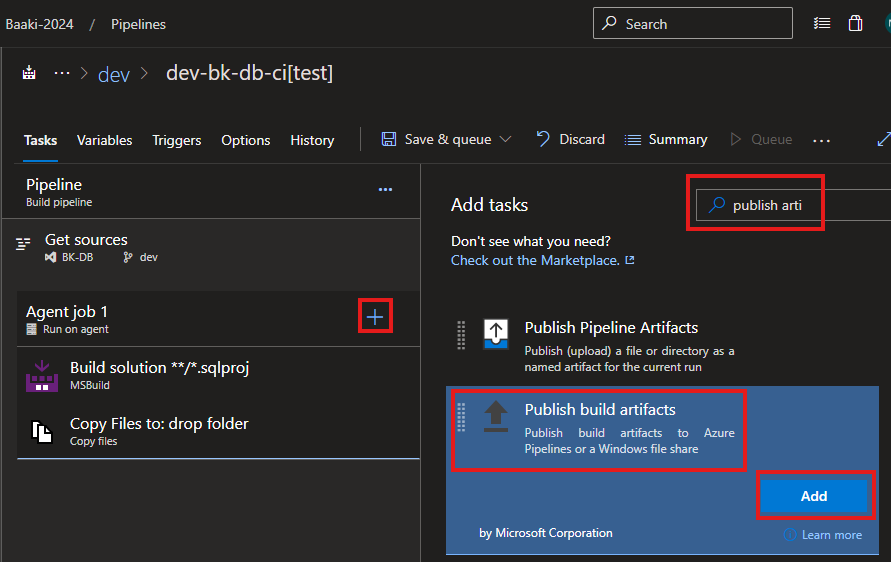
Task: Navigate to the dev folder breadcrumb
Action: click(x=114, y=74)
